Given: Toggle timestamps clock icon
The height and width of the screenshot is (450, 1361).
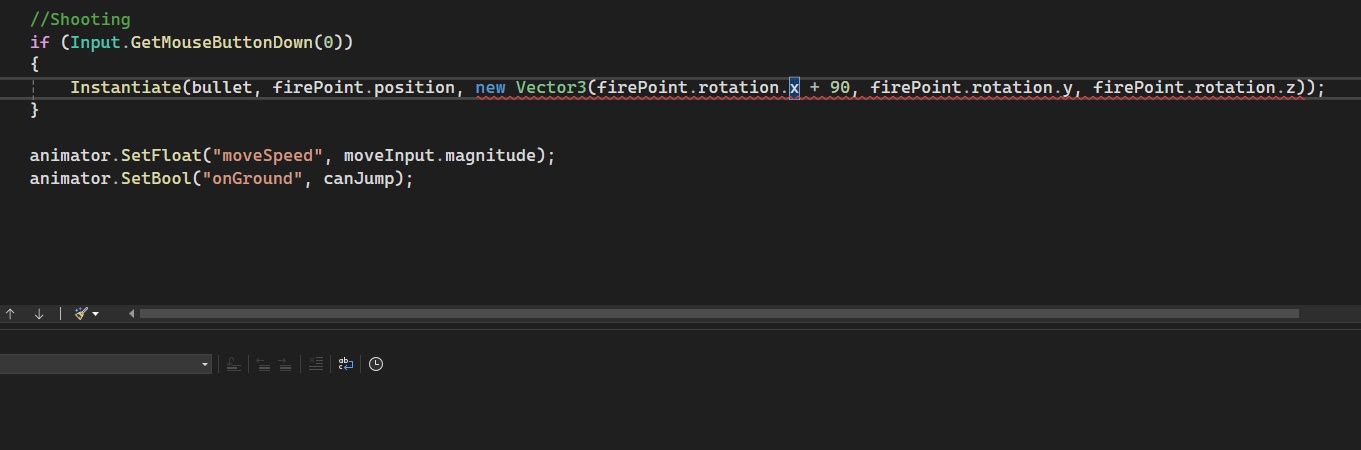Looking at the screenshot, I should (x=376, y=364).
